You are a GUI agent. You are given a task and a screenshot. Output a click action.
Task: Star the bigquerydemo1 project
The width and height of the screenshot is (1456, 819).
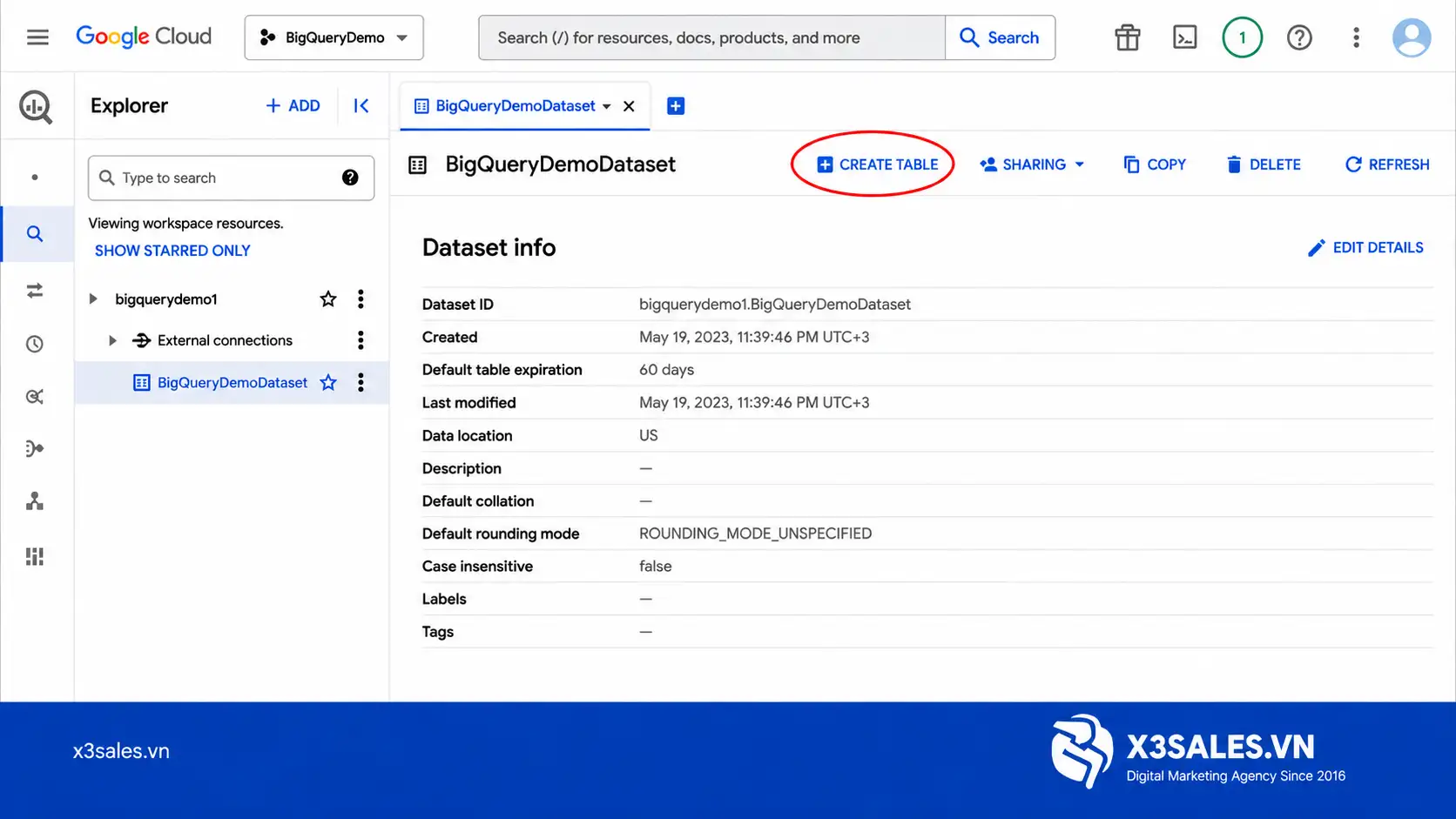(x=328, y=299)
